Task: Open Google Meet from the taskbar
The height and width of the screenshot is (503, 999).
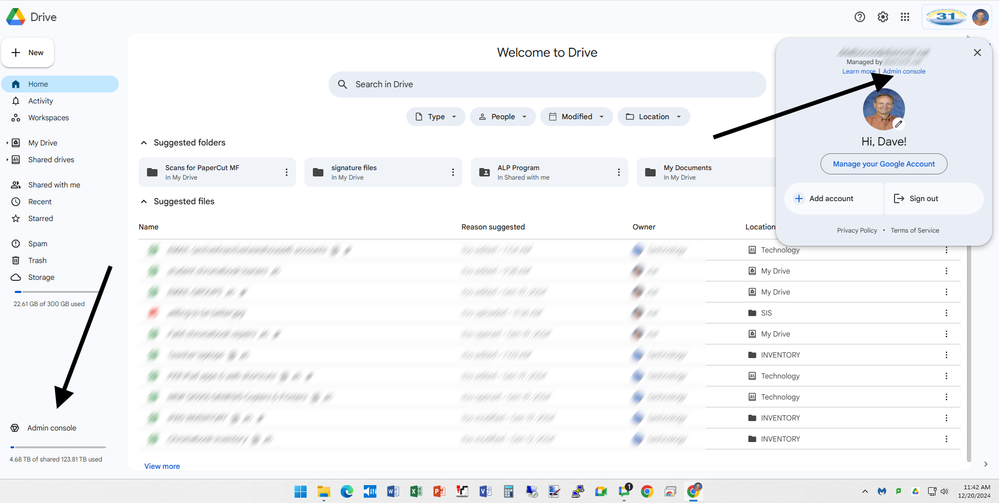Action: (600, 492)
